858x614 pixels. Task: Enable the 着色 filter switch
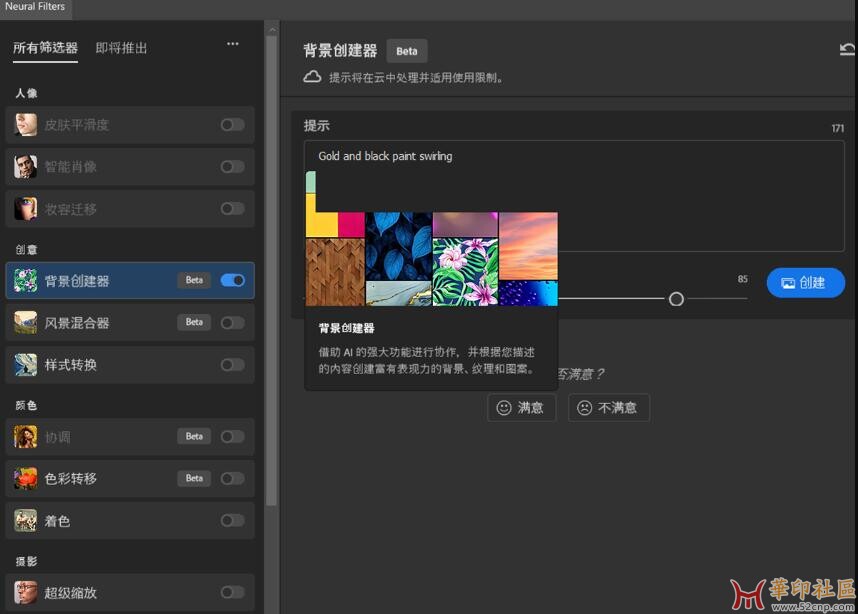point(233,520)
